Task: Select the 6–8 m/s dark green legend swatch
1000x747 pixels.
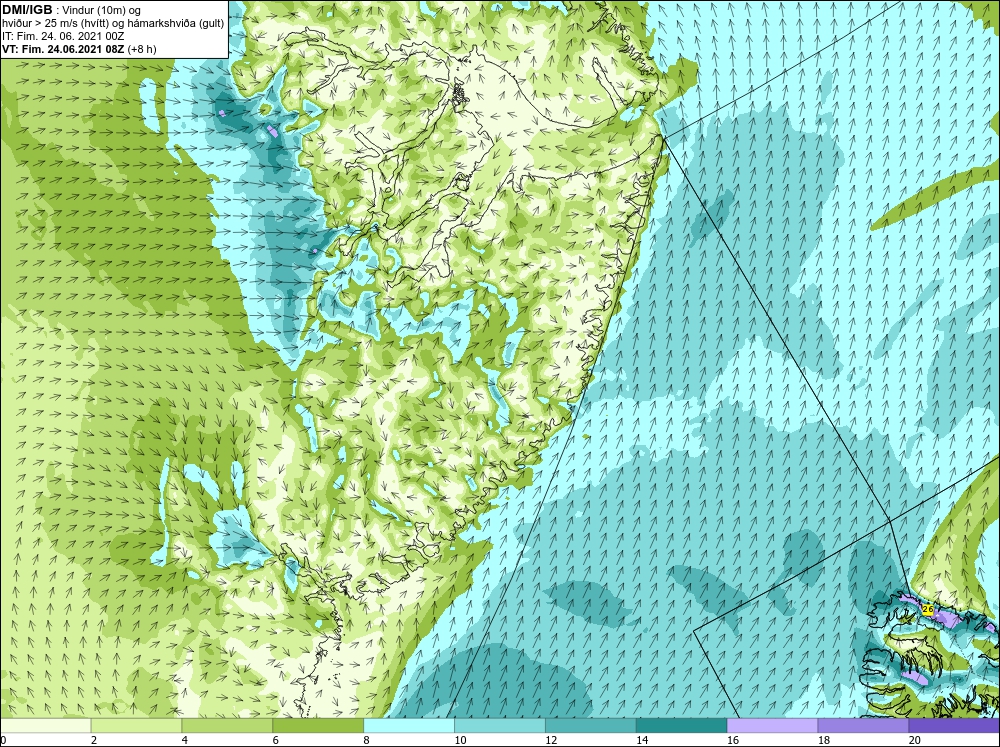Action: click(318, 726)
